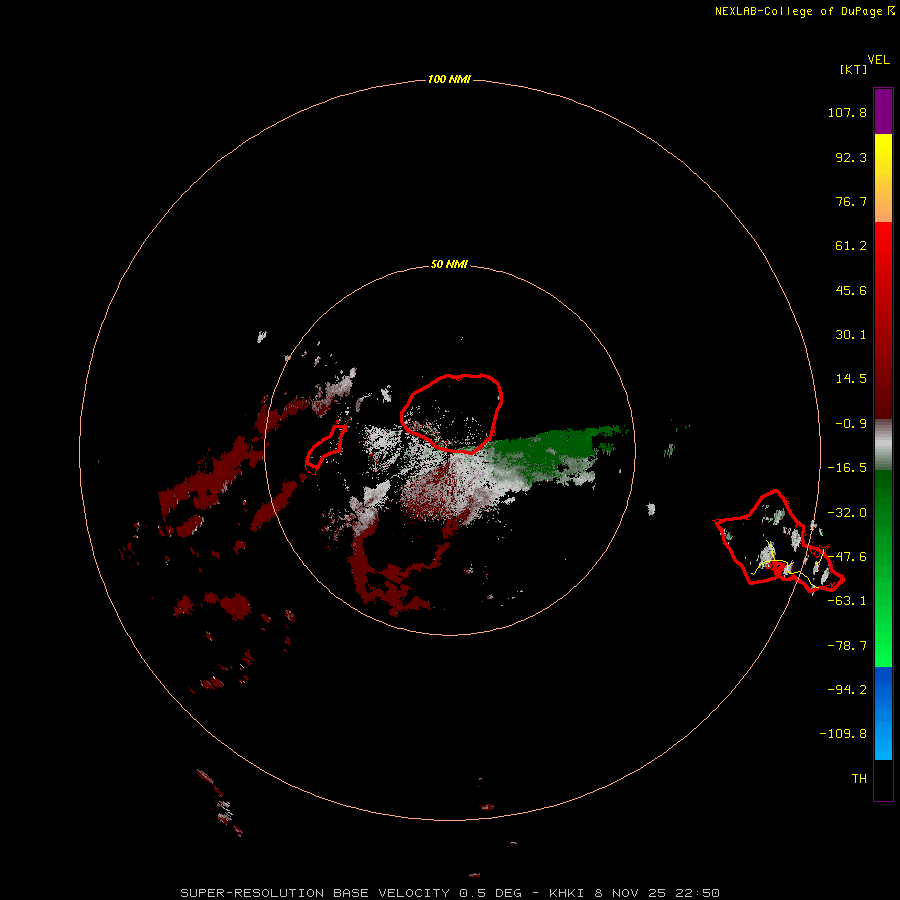Select the -63.1 velocity scale value
Viewport: 900px width, 900px height.
pyautogui.click(x=847, y=601)
